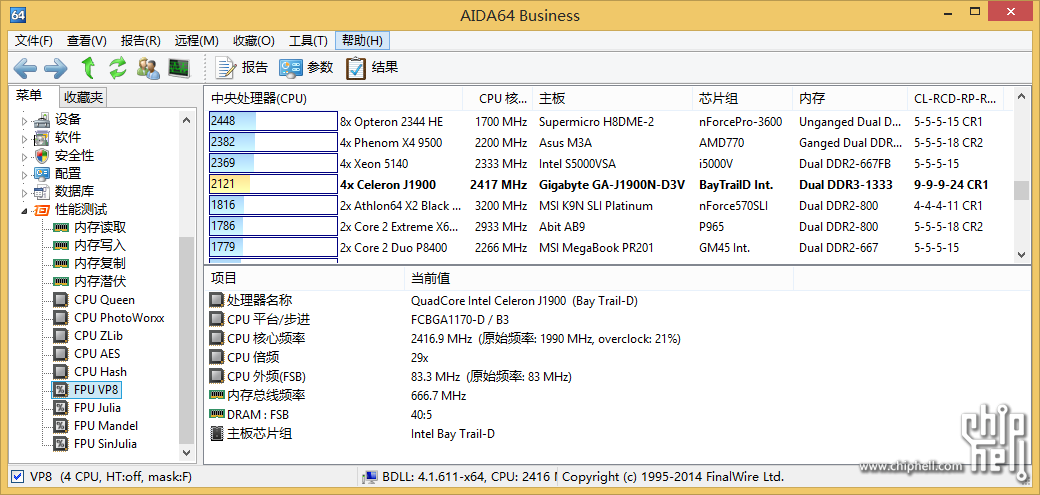Click the green Up arrow toolbar icon
The image size is (1040, 495).
88,67
